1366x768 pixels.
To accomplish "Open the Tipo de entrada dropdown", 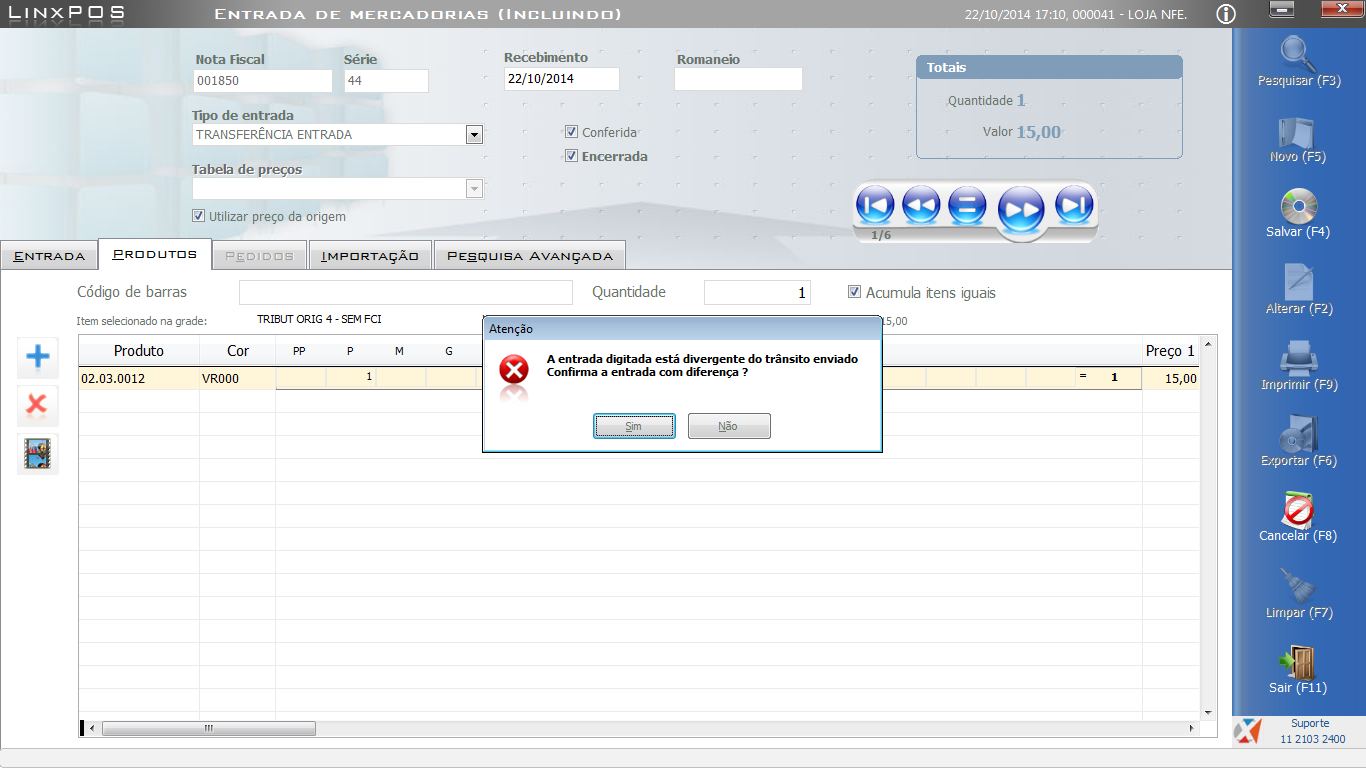I will (x=474, y=135).
